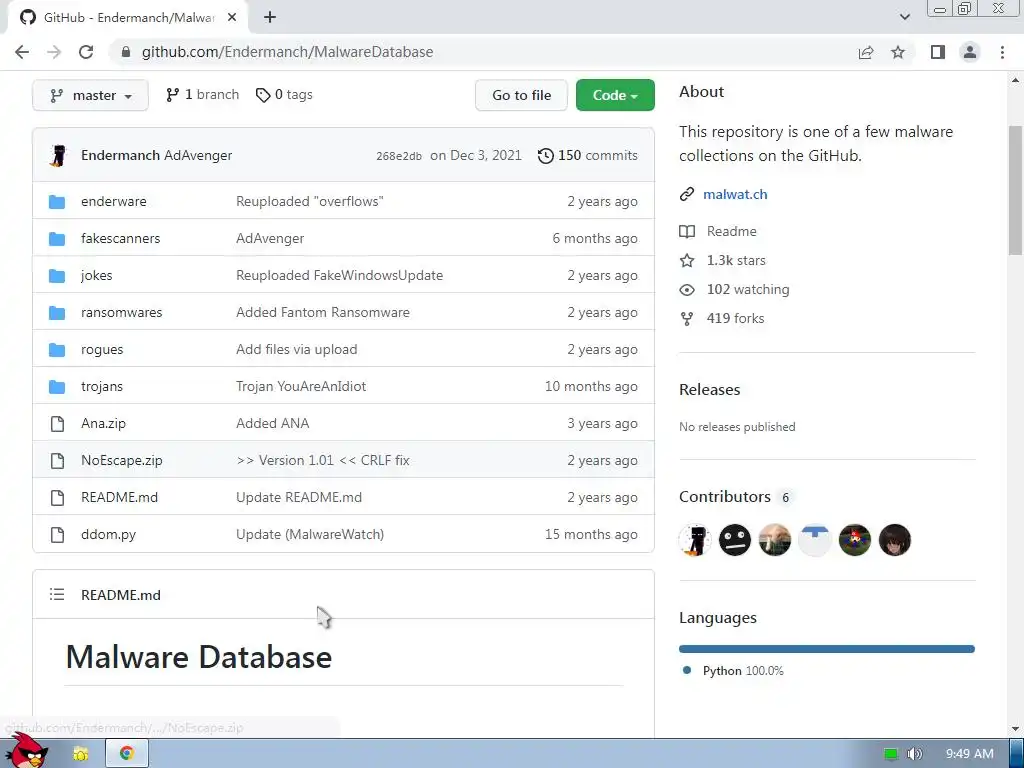The height and width of the screenshot is (768, 1024).
Task: Click the volume speaker tray icon
Action: (x=914, y=754)
